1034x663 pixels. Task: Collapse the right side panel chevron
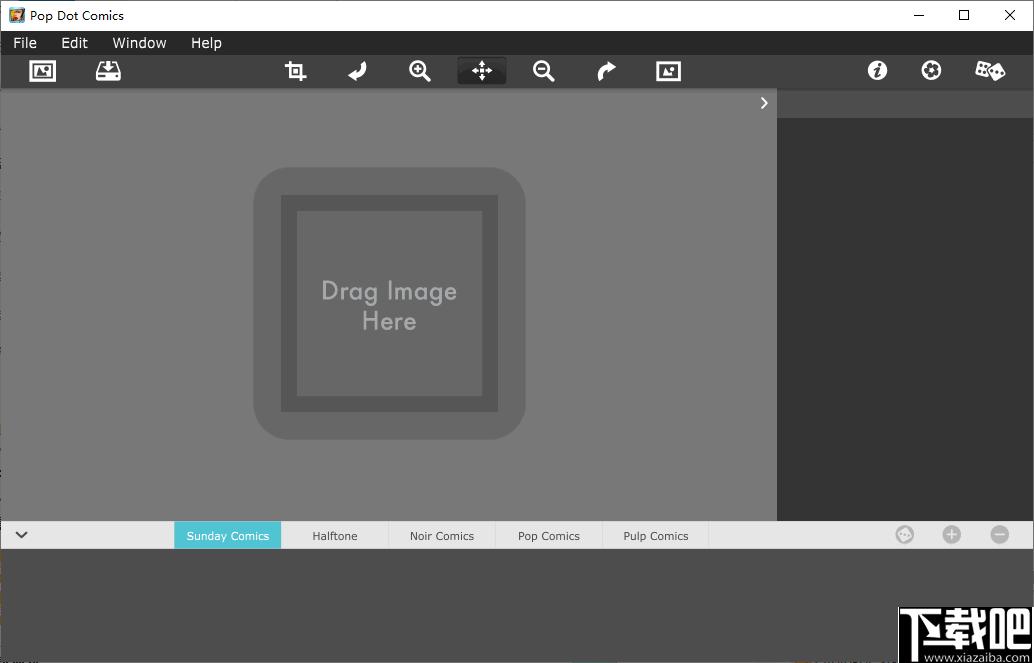pyautogui.click(x=764, y=103)
